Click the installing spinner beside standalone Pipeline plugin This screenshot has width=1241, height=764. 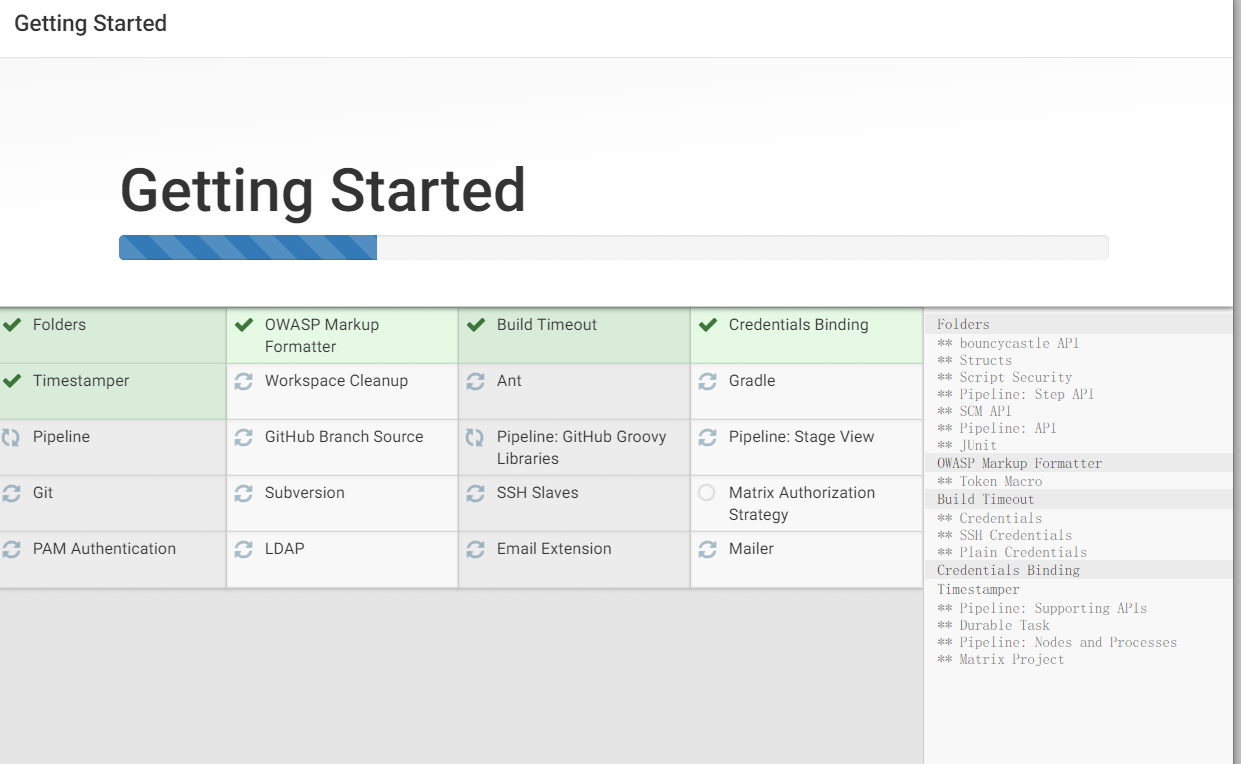click(x=12, y=437)
